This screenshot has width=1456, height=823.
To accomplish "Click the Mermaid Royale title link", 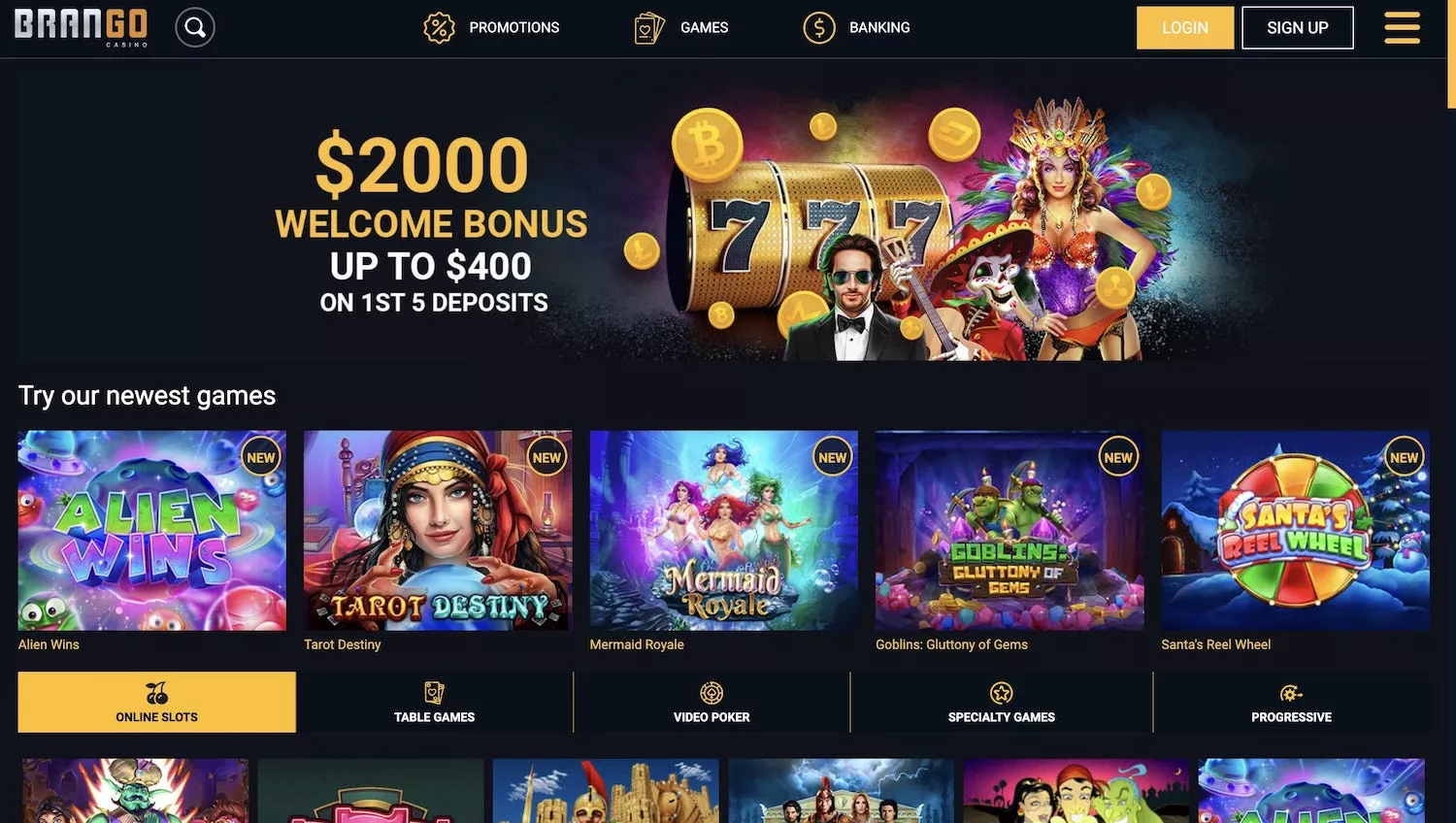I will [x=637, y=644].
